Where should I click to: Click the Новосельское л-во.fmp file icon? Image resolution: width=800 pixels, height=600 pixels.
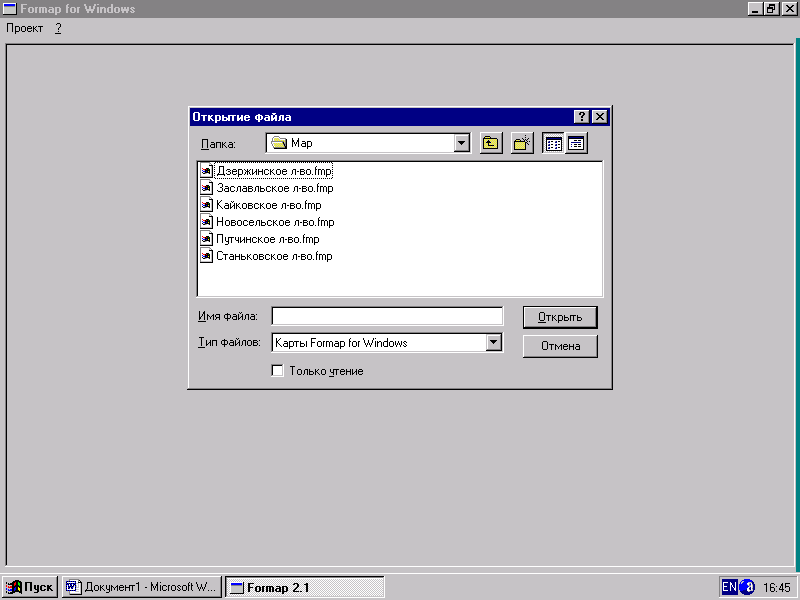point(206,222)
